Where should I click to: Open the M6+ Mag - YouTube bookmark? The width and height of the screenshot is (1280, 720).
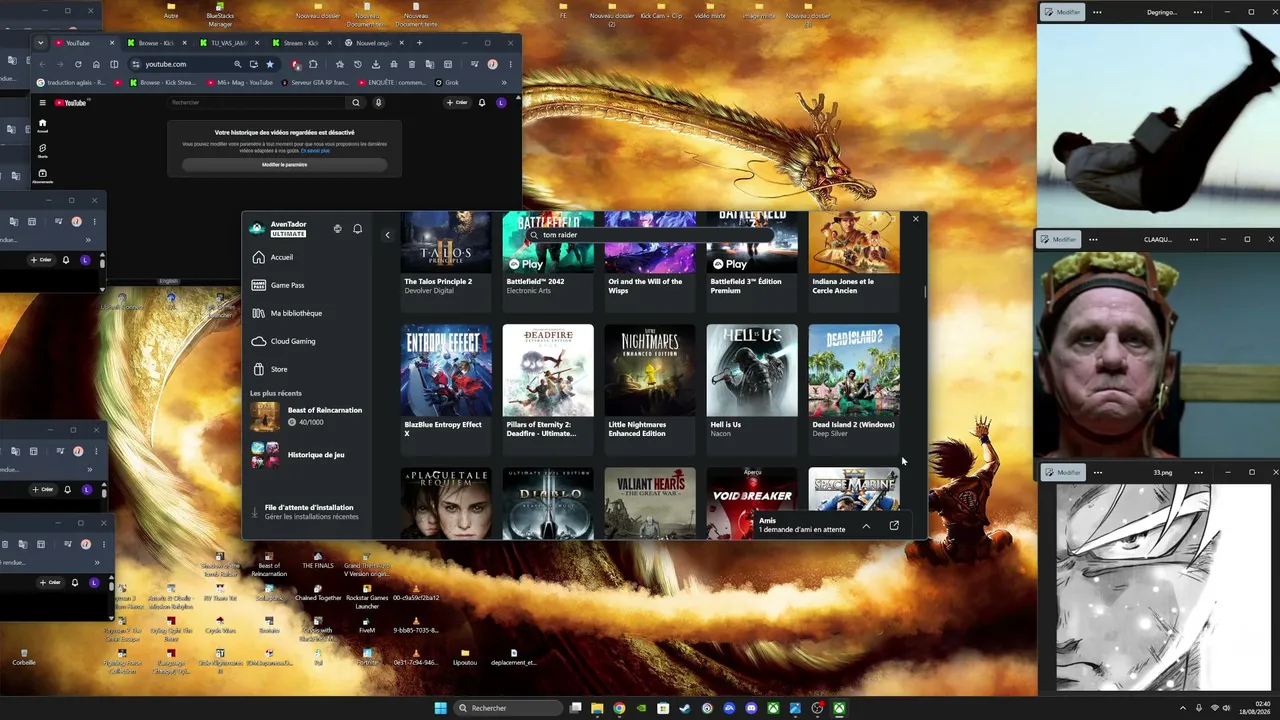(240, 83)
